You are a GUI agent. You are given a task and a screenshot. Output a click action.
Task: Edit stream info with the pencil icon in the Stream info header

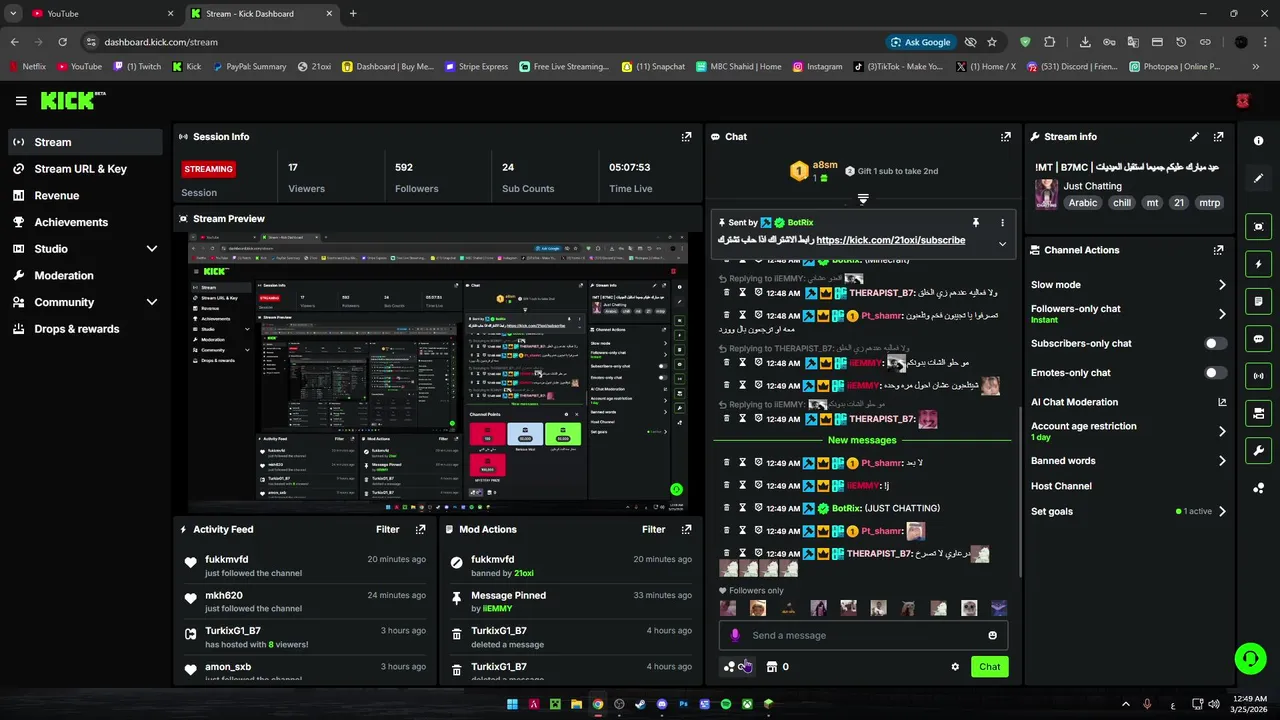tap(1194, 137)
